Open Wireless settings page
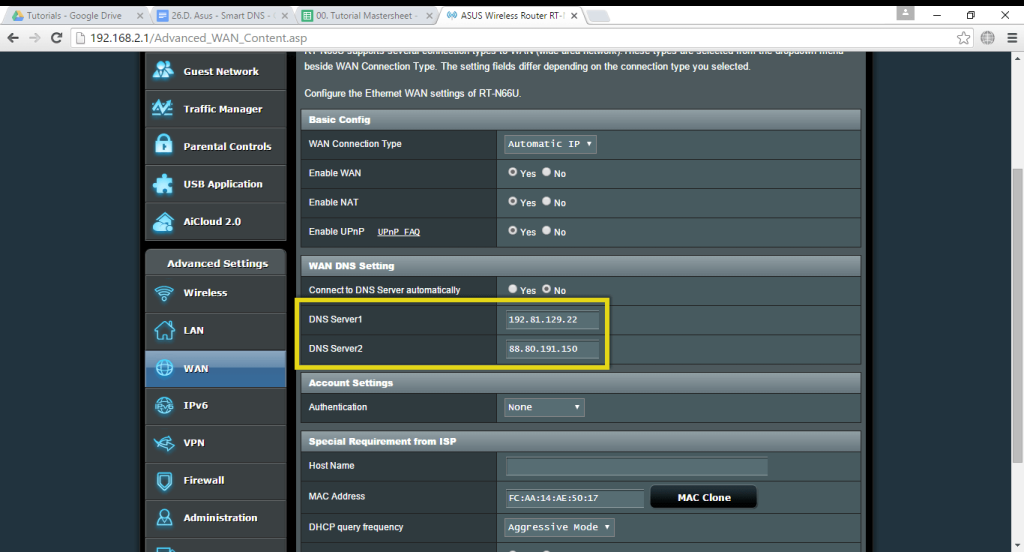The width and height of the screenshot is (1024, 552). tap(216, 293)
